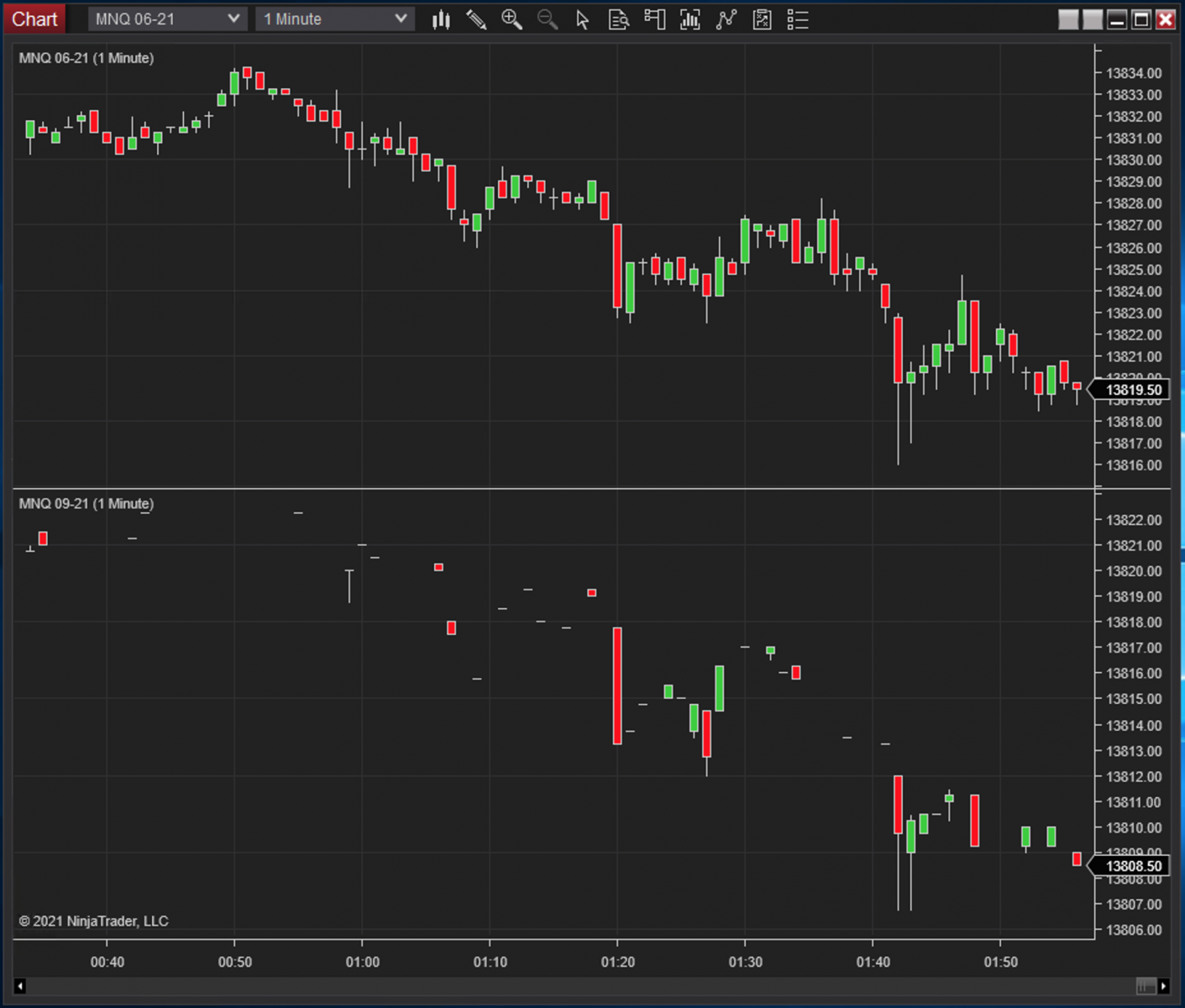Minimize the Chart window
The height and width of the screenshot is (1008, 1185).
tap(1117, 19)
